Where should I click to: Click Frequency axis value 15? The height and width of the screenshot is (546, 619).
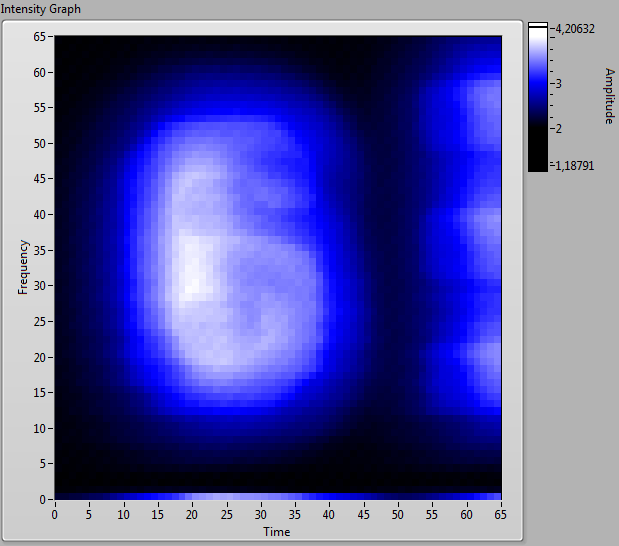(39, 393)
